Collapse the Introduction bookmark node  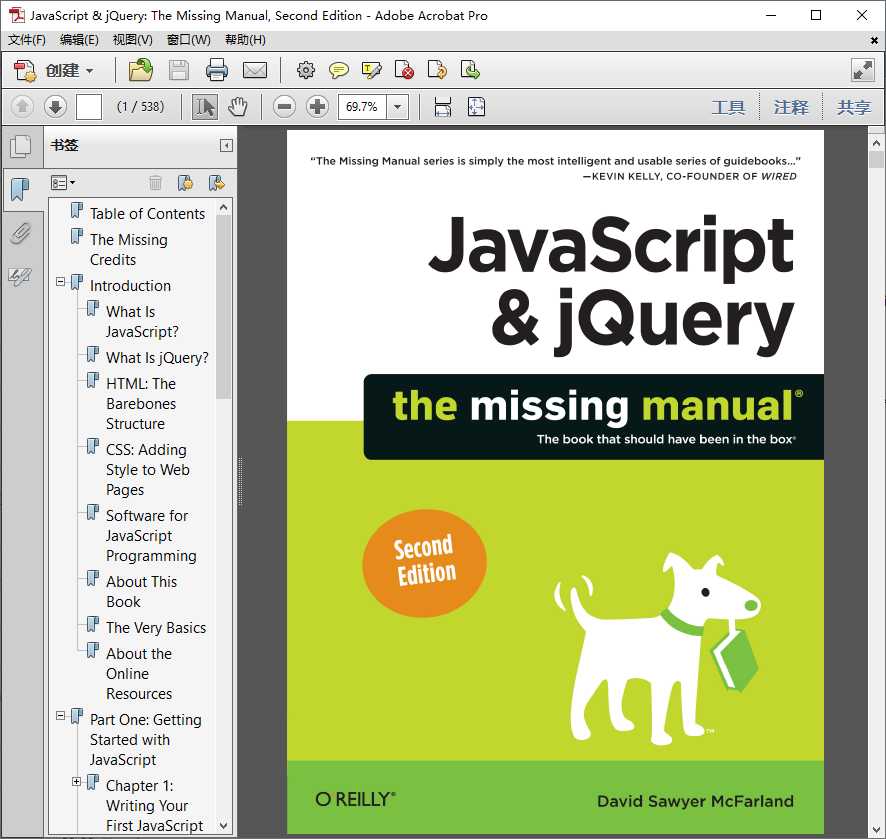pyautogui.click(x=60, y=281)
